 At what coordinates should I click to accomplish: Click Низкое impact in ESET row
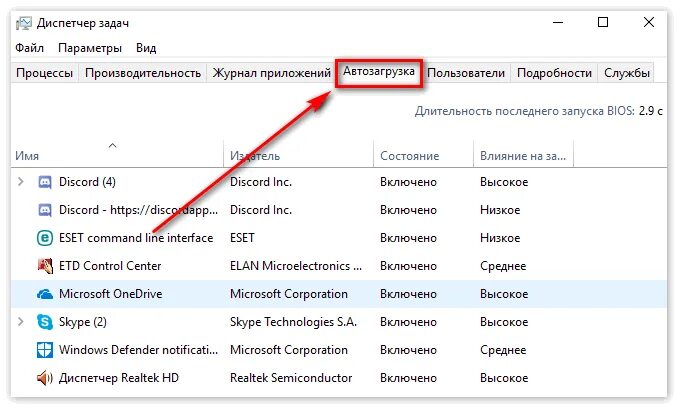(x=500, y=238)
